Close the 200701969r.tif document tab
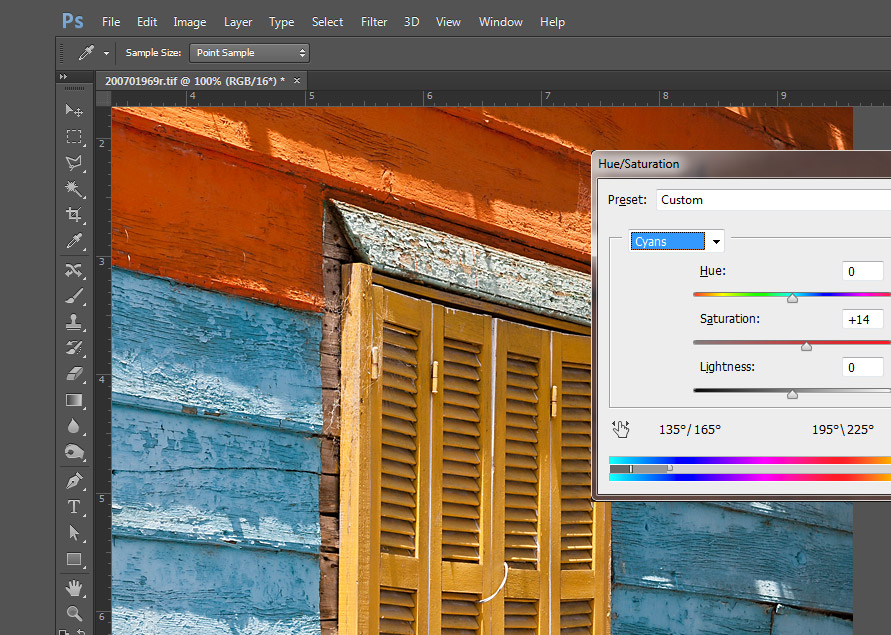Screen dimensions: 891x635 point(297,81)
